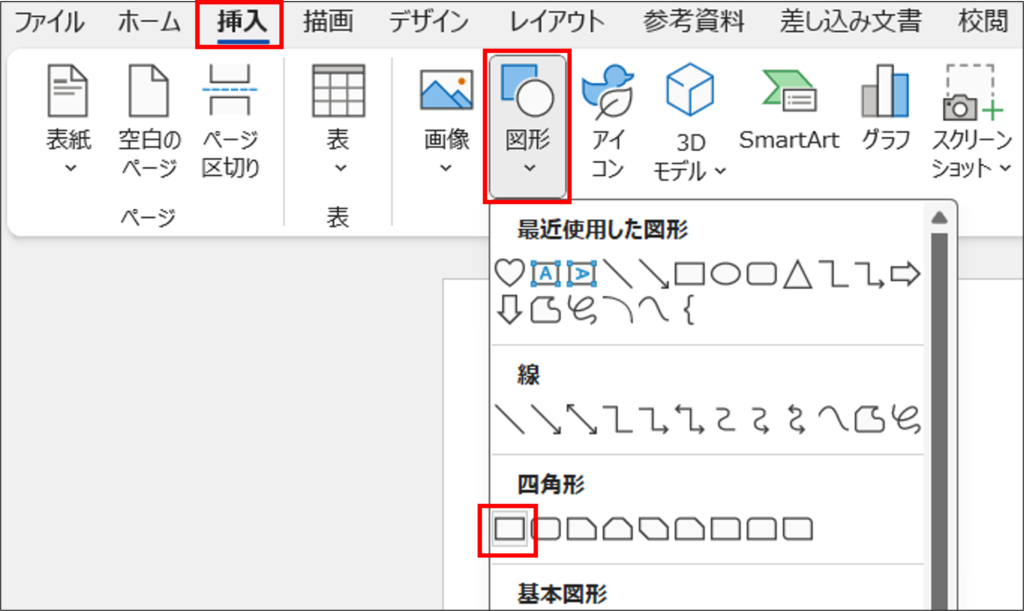
Task: Choose the down block arrow shape
Action: (x=510, y=311)
